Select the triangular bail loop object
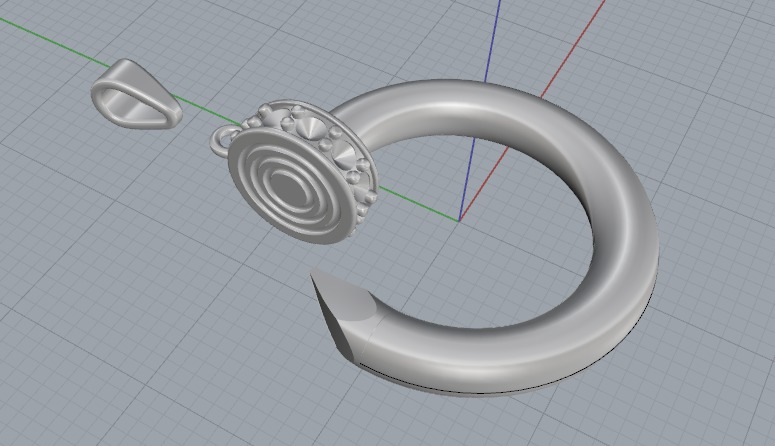 coord(136,94)
